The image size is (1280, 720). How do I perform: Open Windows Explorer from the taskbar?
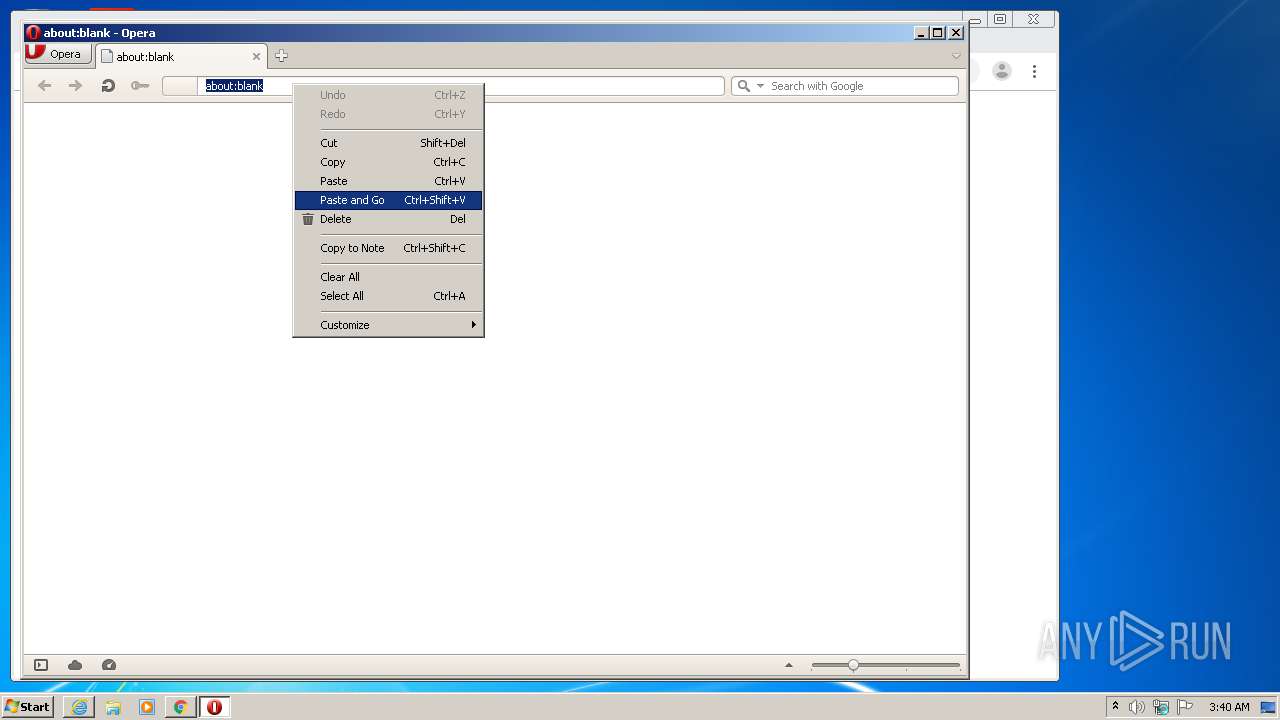pos(113,707)
